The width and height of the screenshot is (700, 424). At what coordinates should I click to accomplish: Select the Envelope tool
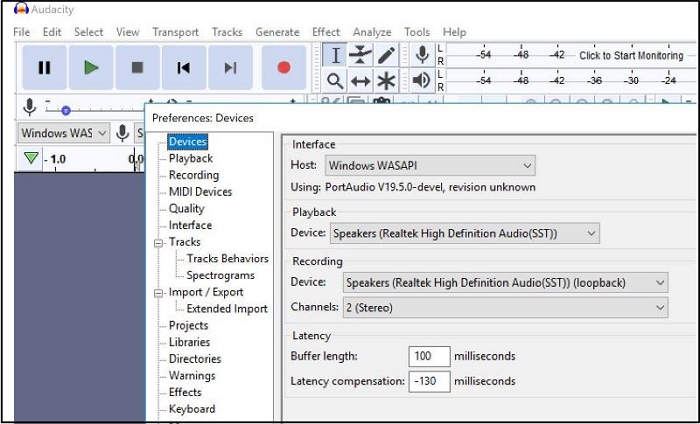pyautogui.click(x=360, y=55)
